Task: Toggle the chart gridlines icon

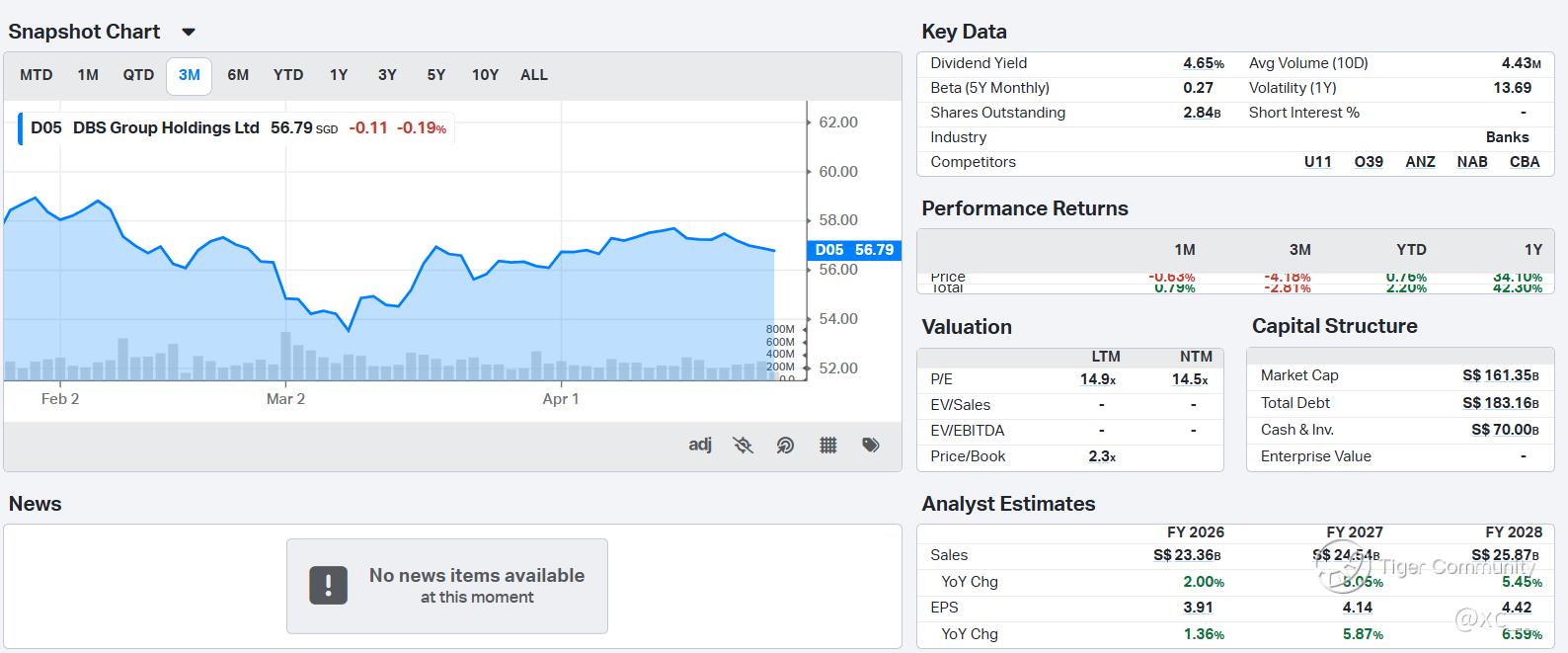Action: [x=828, y=446]
